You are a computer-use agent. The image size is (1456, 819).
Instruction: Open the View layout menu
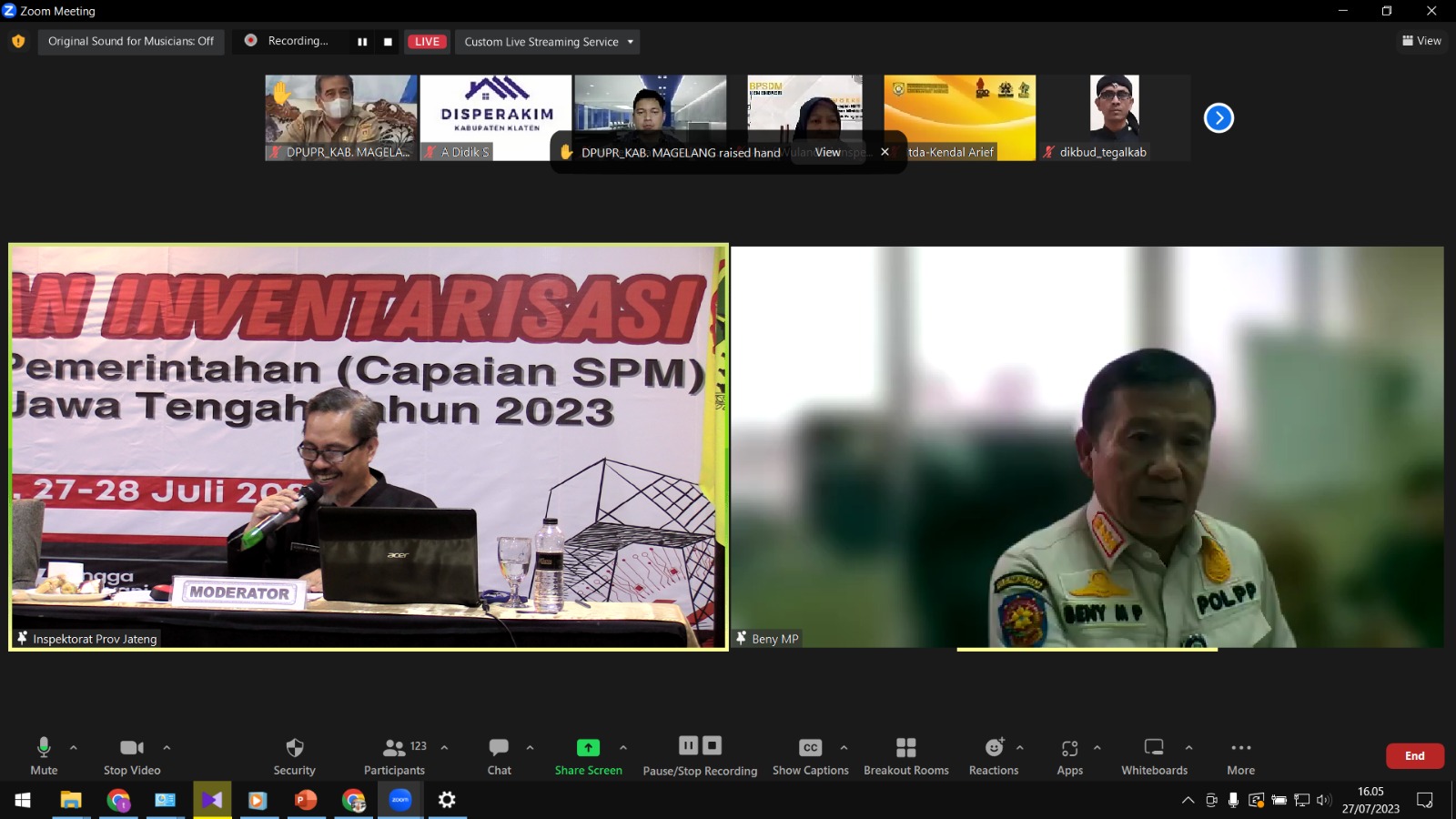[1421, 41]
